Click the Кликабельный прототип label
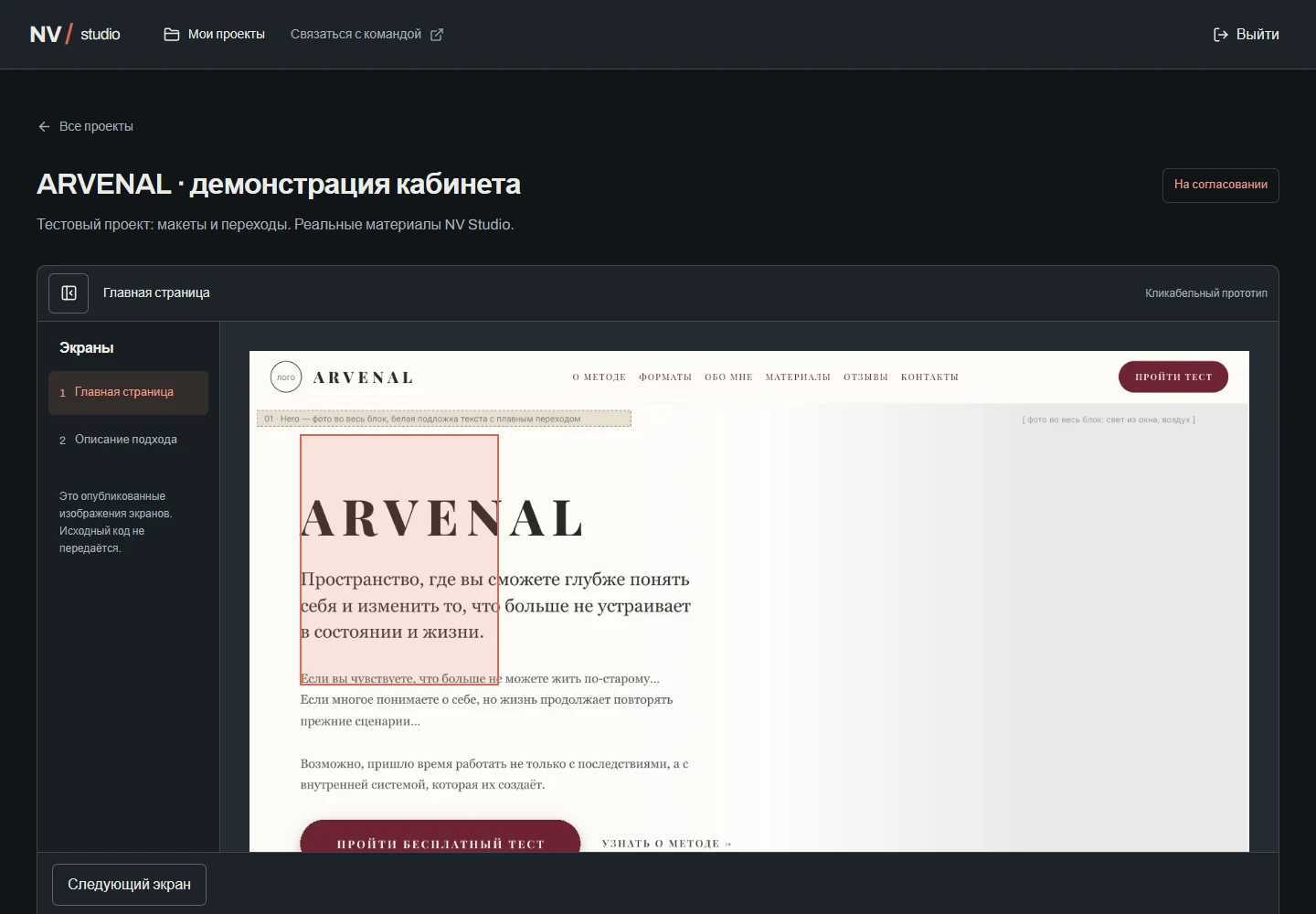The image size is (1316, 914). (1206, 293)
